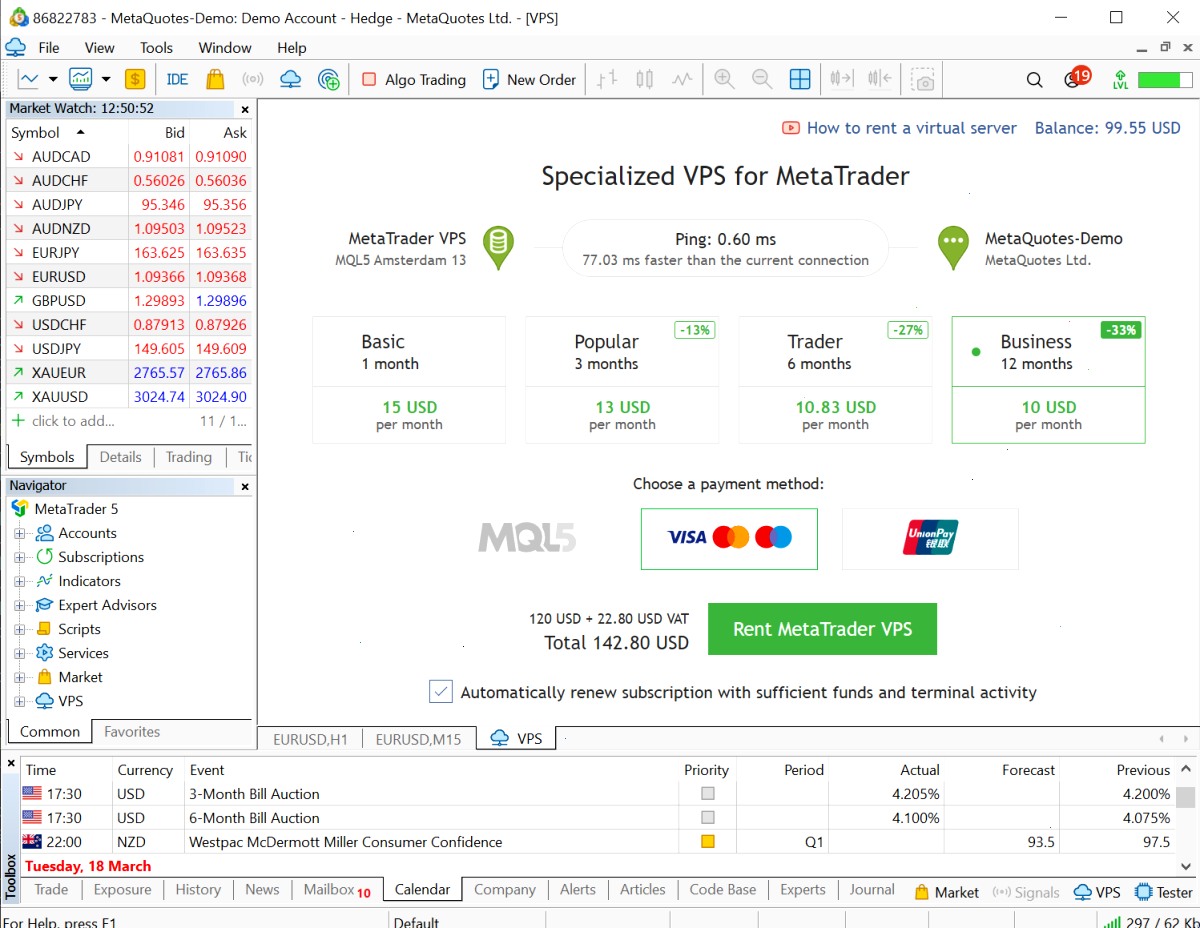Click the LVL connection status icon
This screenshot has height=928, width=1200.
coord(1121,79)
